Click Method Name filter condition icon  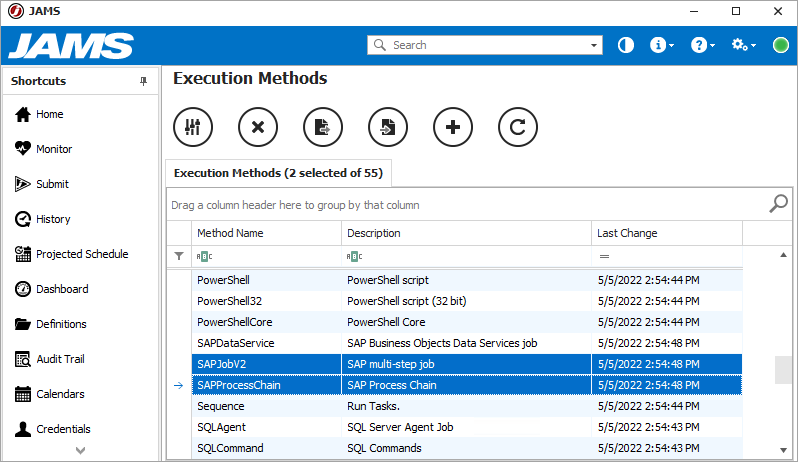point(205,256)
